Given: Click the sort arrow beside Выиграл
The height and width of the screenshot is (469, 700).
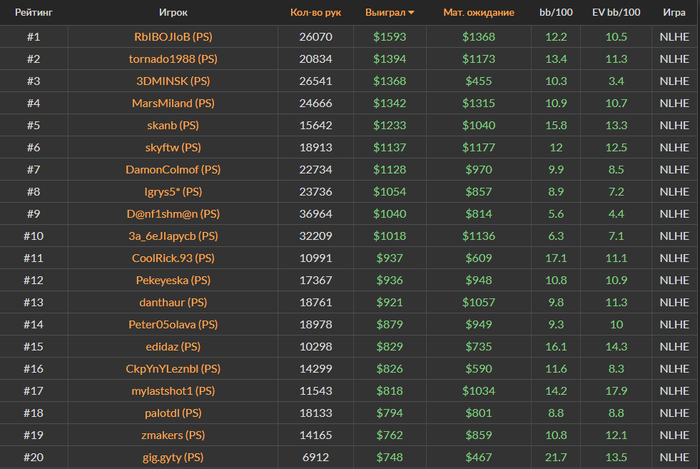Looking at the screenshot, I should [x=411, y=13].
